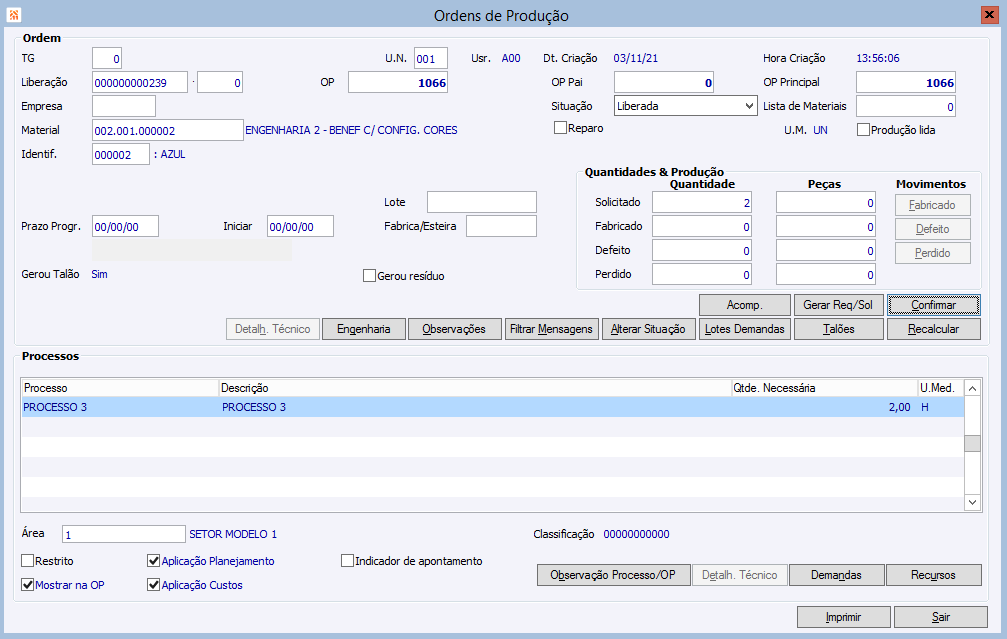This screenshot has height=639, width=1007.
Task: Click Observação Processo/OP button
Action: [x=613, y=575]
